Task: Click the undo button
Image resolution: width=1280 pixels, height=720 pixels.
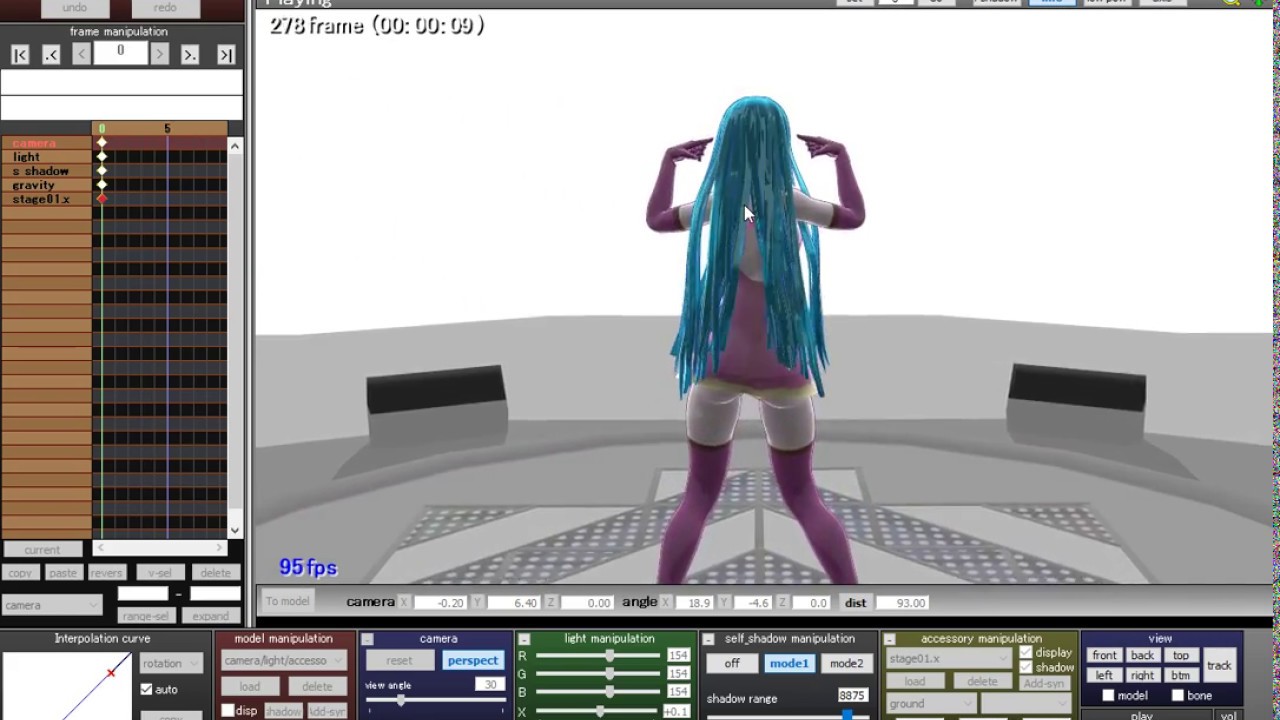Action: tap(75, 8)
